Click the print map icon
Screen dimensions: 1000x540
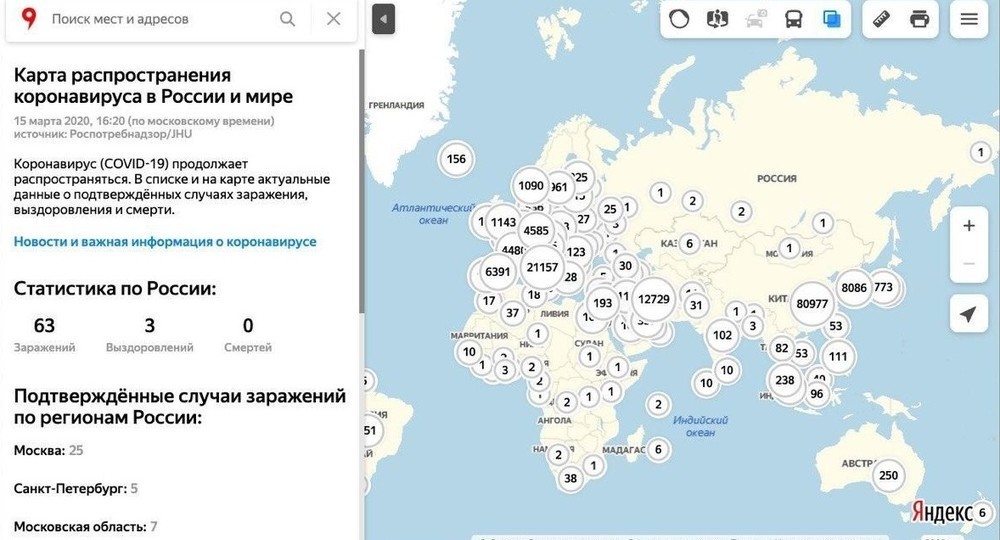pos(919,19)
